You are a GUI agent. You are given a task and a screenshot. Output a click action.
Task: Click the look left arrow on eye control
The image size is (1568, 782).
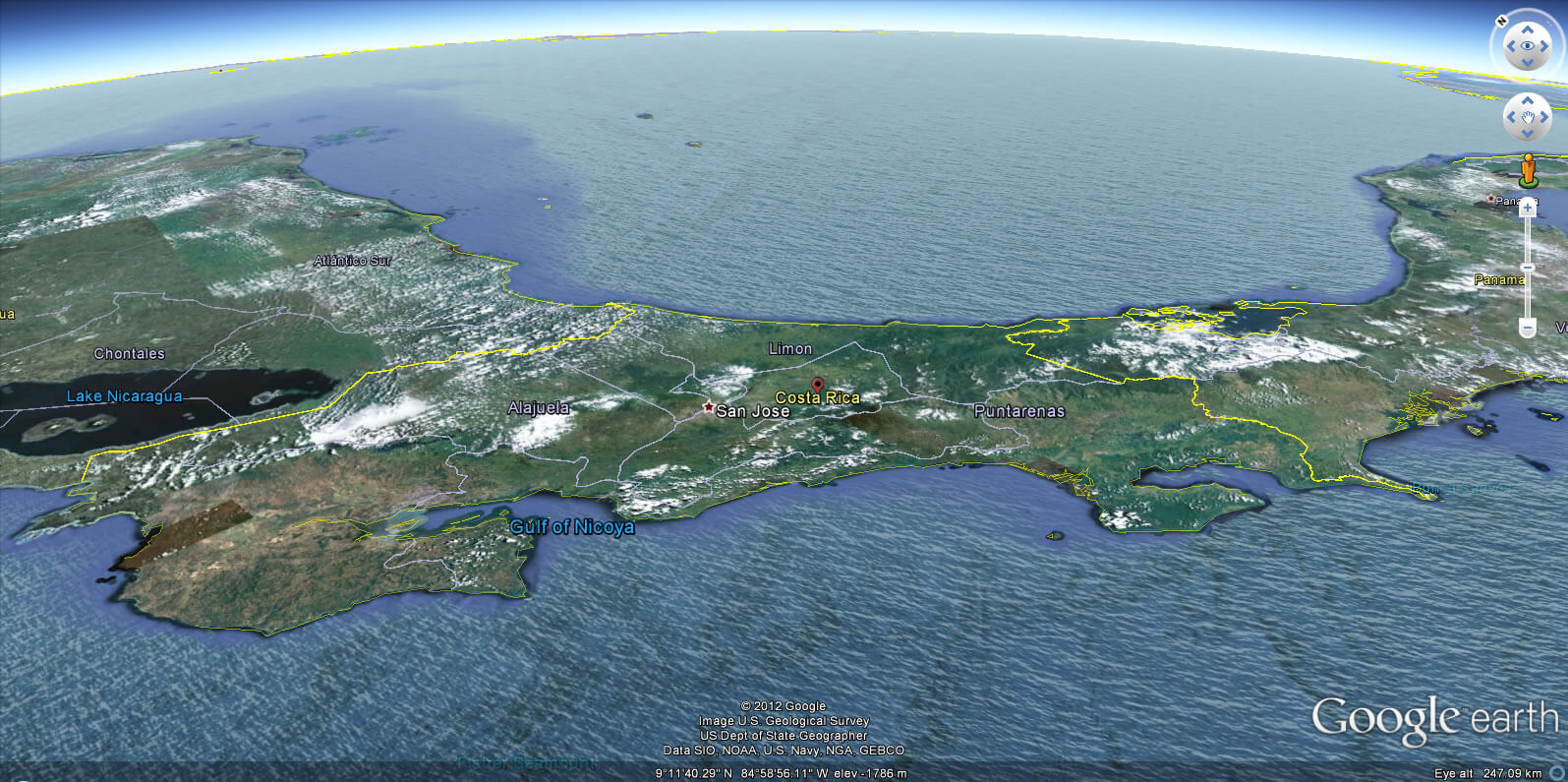tap(1509, 45)
